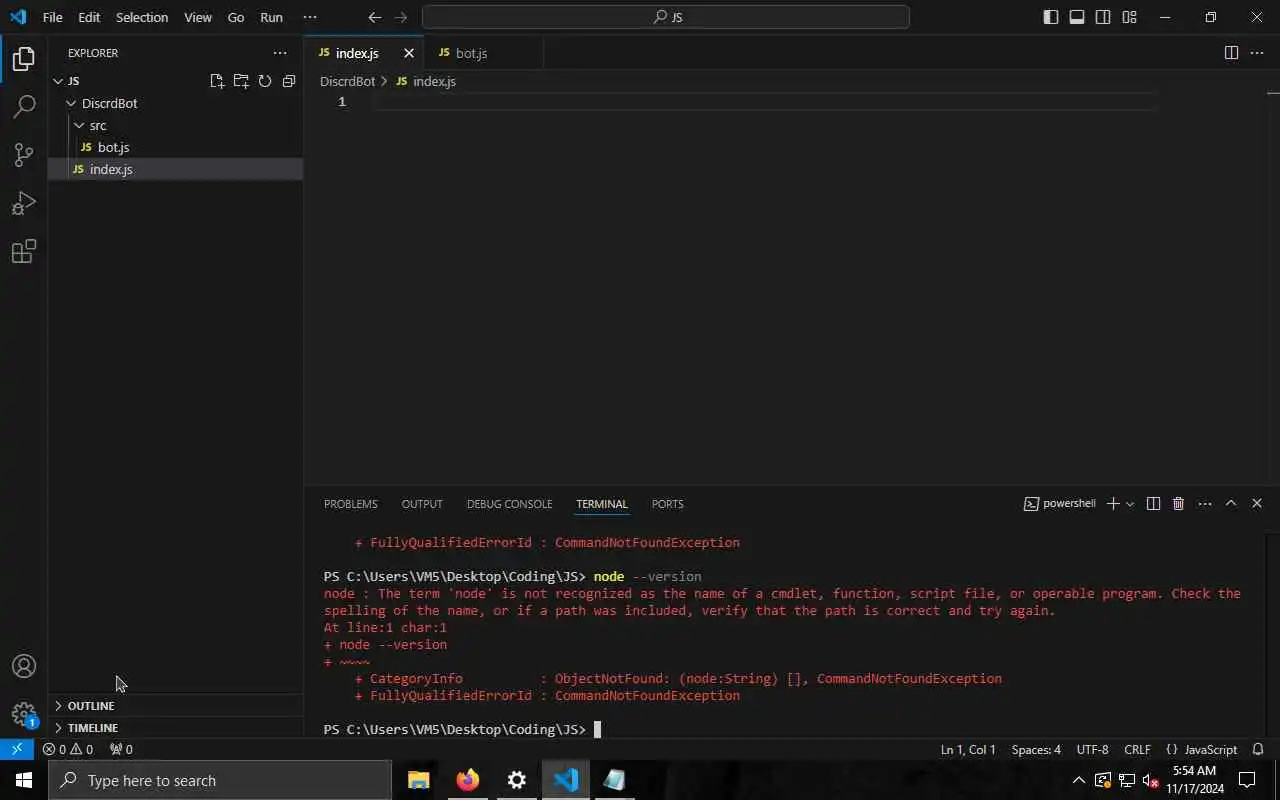Collapse the JS workspace root folder
Viewport: 1280px width, 800px height.
tap(175, 81)
